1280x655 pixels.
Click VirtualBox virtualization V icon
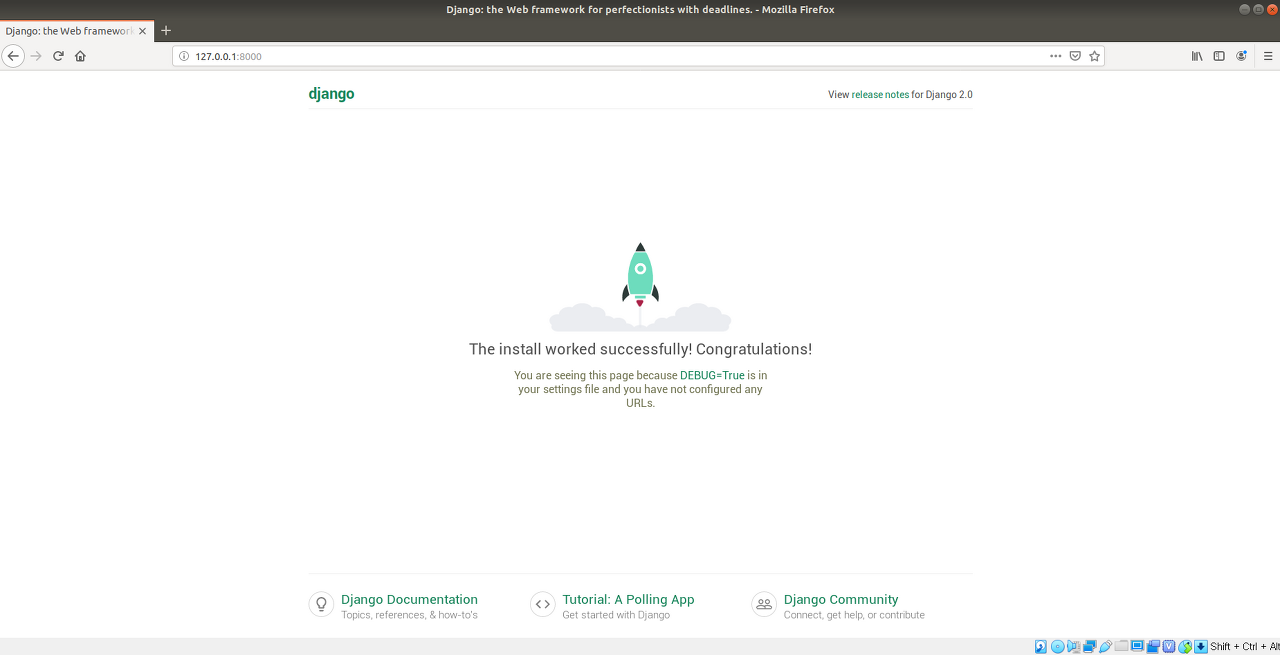coord(1169,646)
